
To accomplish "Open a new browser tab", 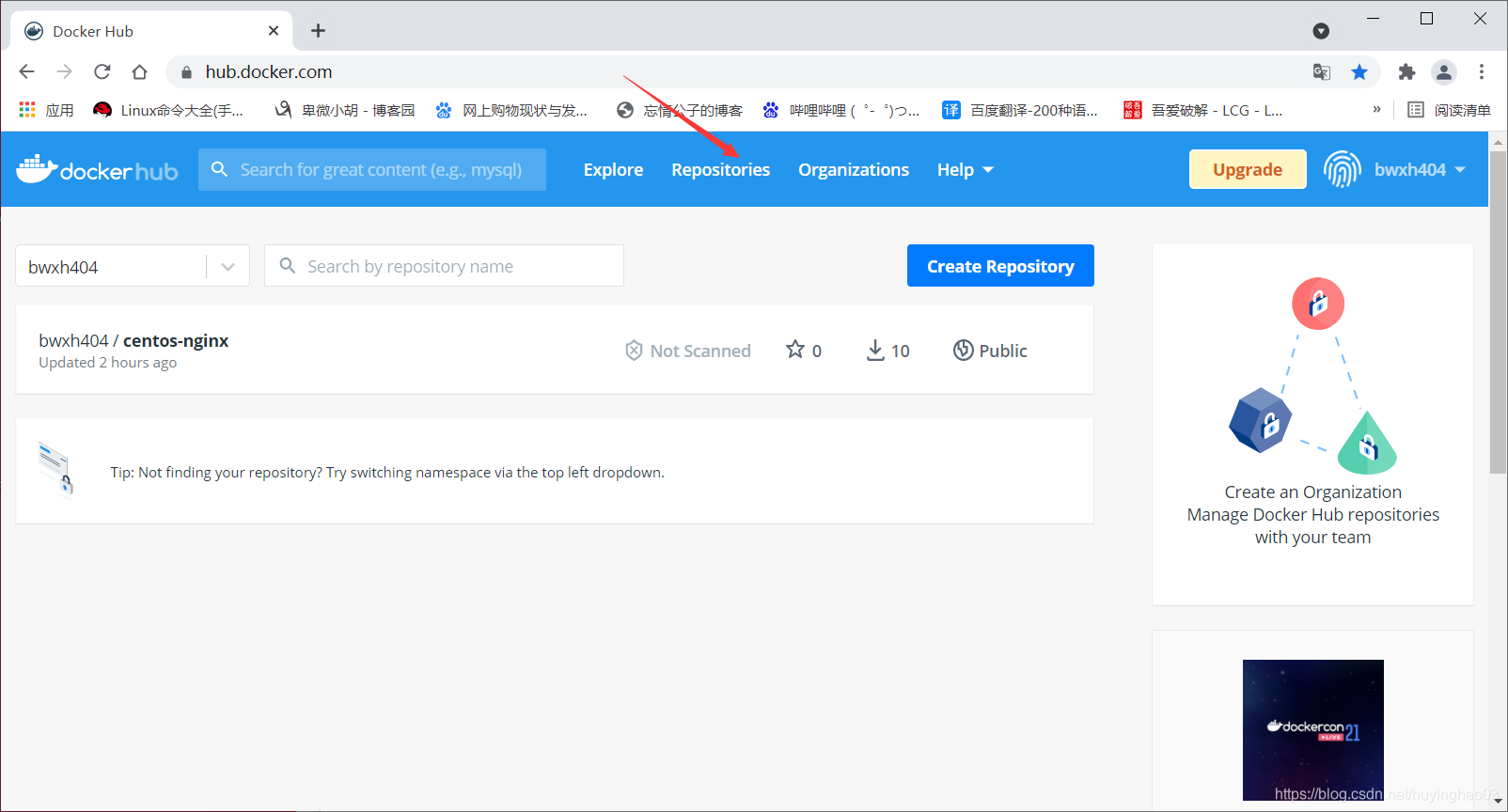I will pyautogui.click(x=319, y=31).
